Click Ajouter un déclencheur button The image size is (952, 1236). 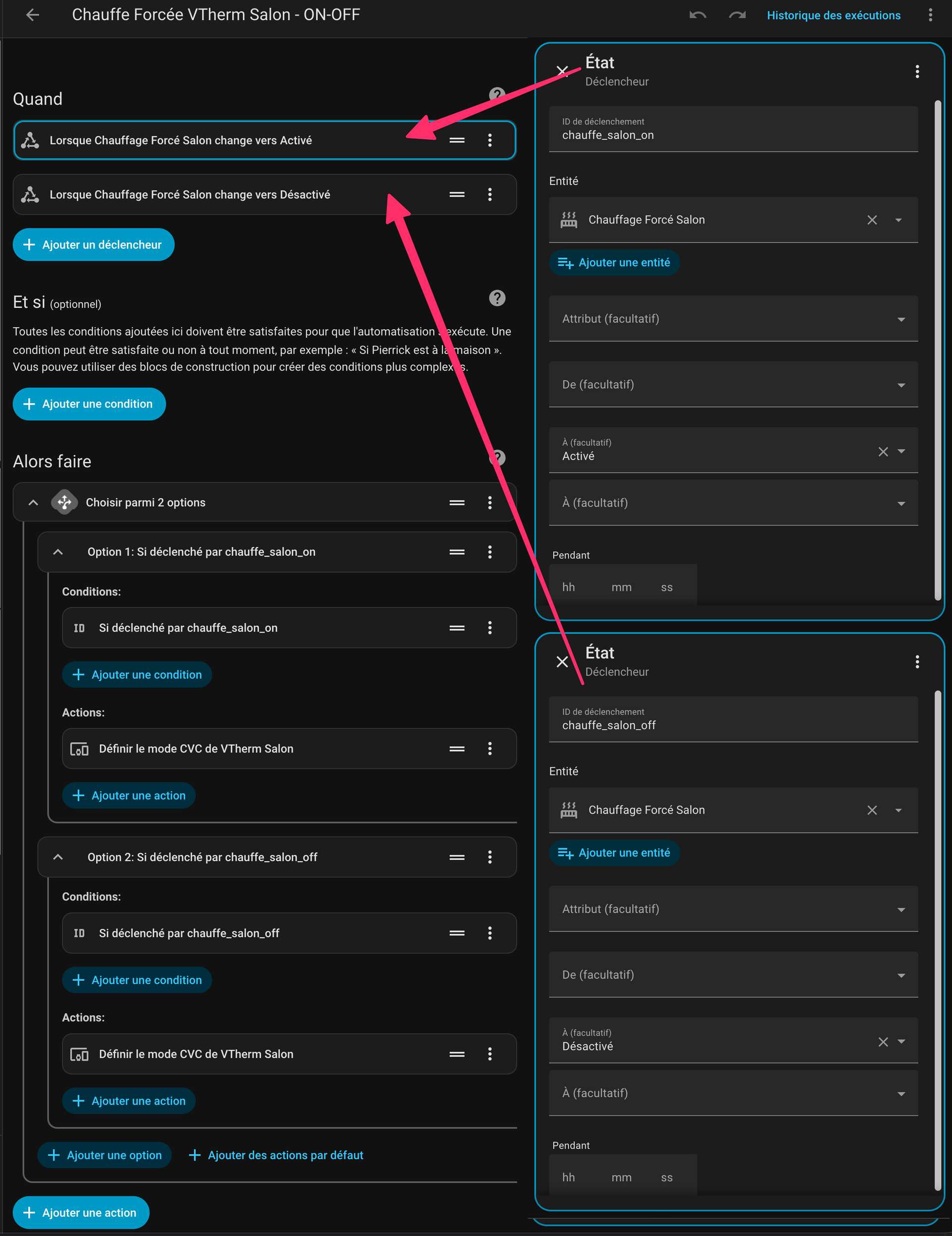pyautogui.click(x=93, y=244)
